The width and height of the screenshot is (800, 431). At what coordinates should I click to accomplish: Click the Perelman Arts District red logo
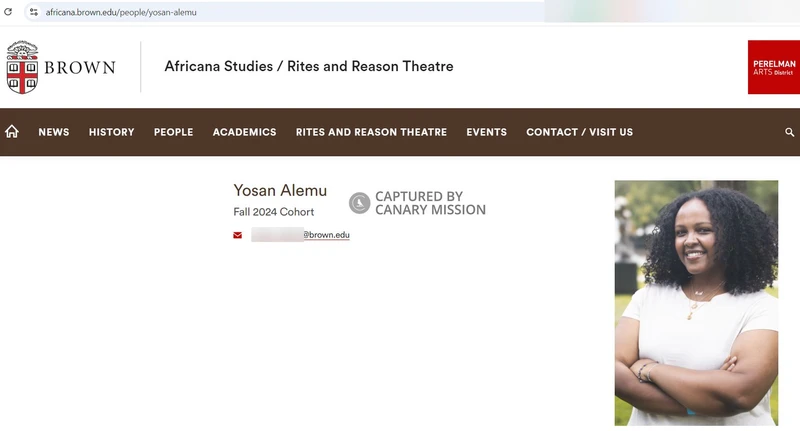point(773,67)
